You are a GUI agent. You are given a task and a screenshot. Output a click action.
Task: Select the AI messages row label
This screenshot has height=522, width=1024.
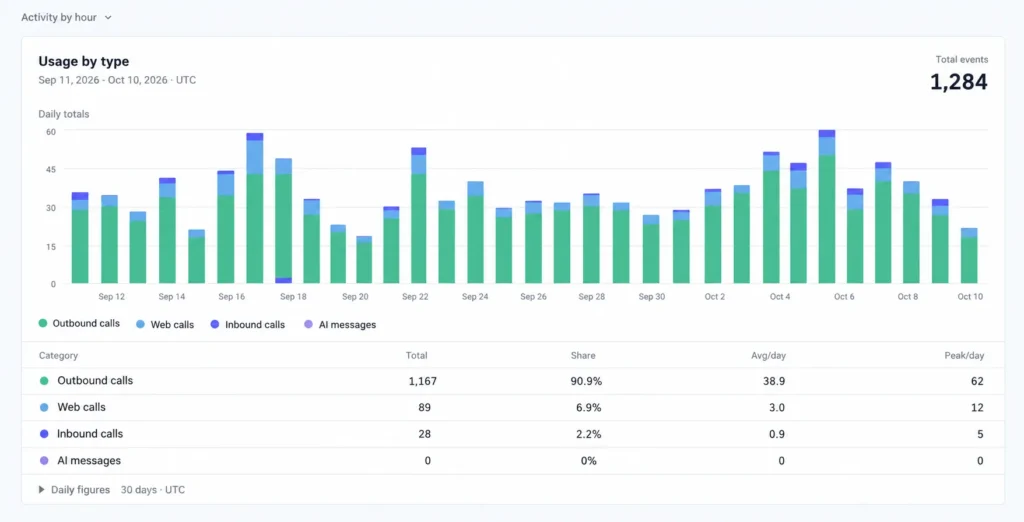[x=89, y=461]
